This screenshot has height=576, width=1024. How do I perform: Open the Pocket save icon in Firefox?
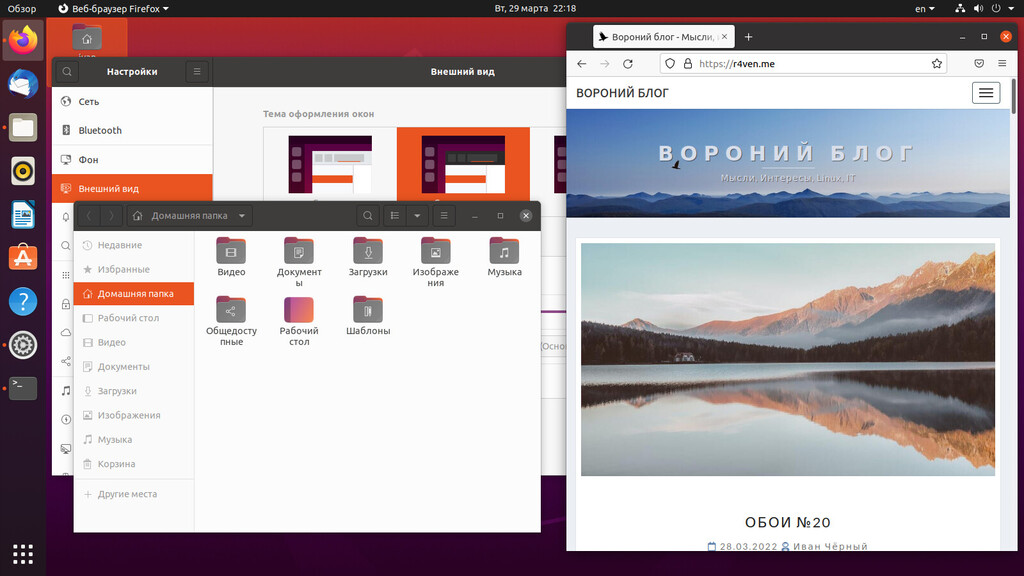(x=979, y=64)
